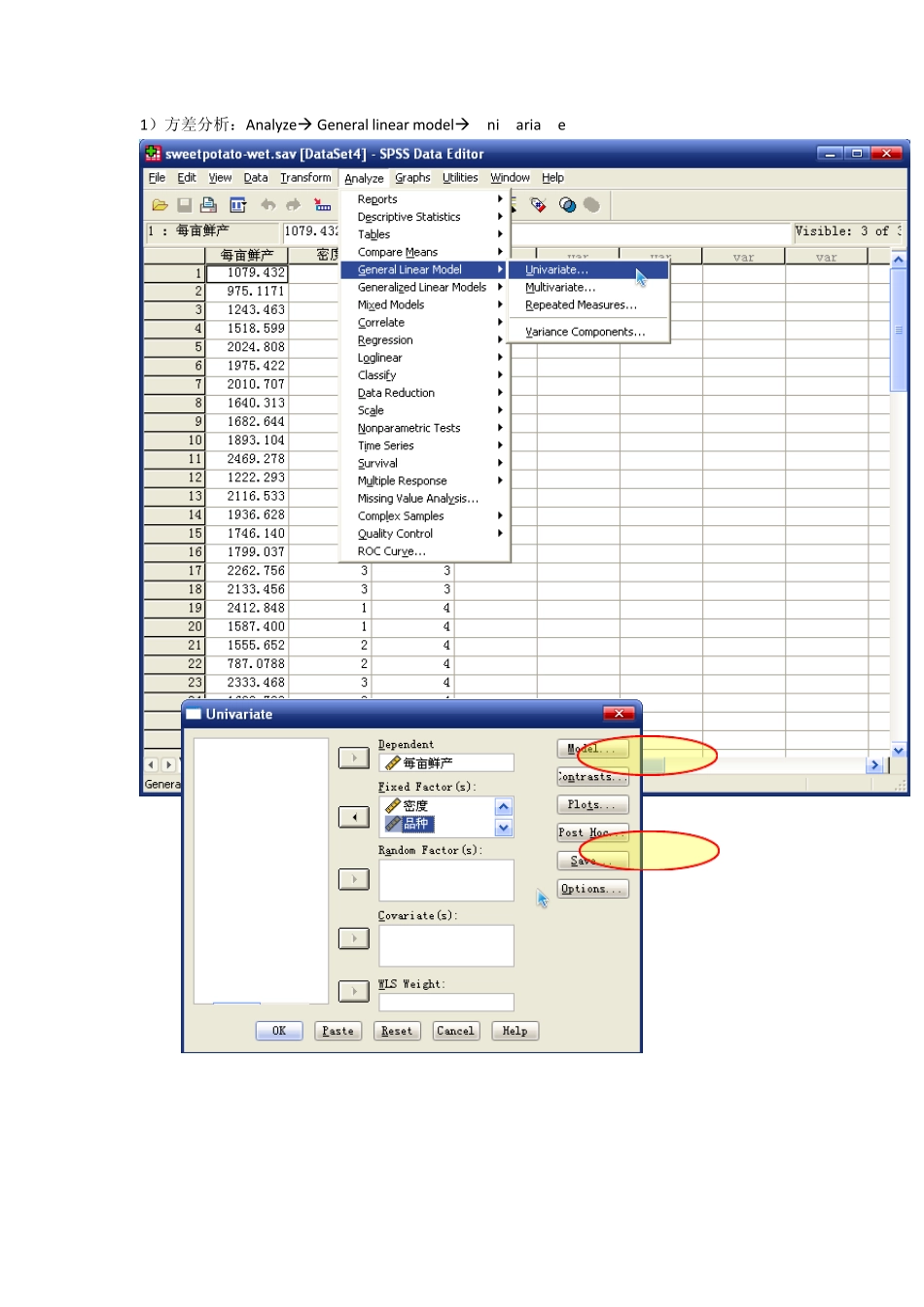The width and height of the screenshot is (924, 1307).
Task: Open the Utilities menu
Action: (460, 178)
